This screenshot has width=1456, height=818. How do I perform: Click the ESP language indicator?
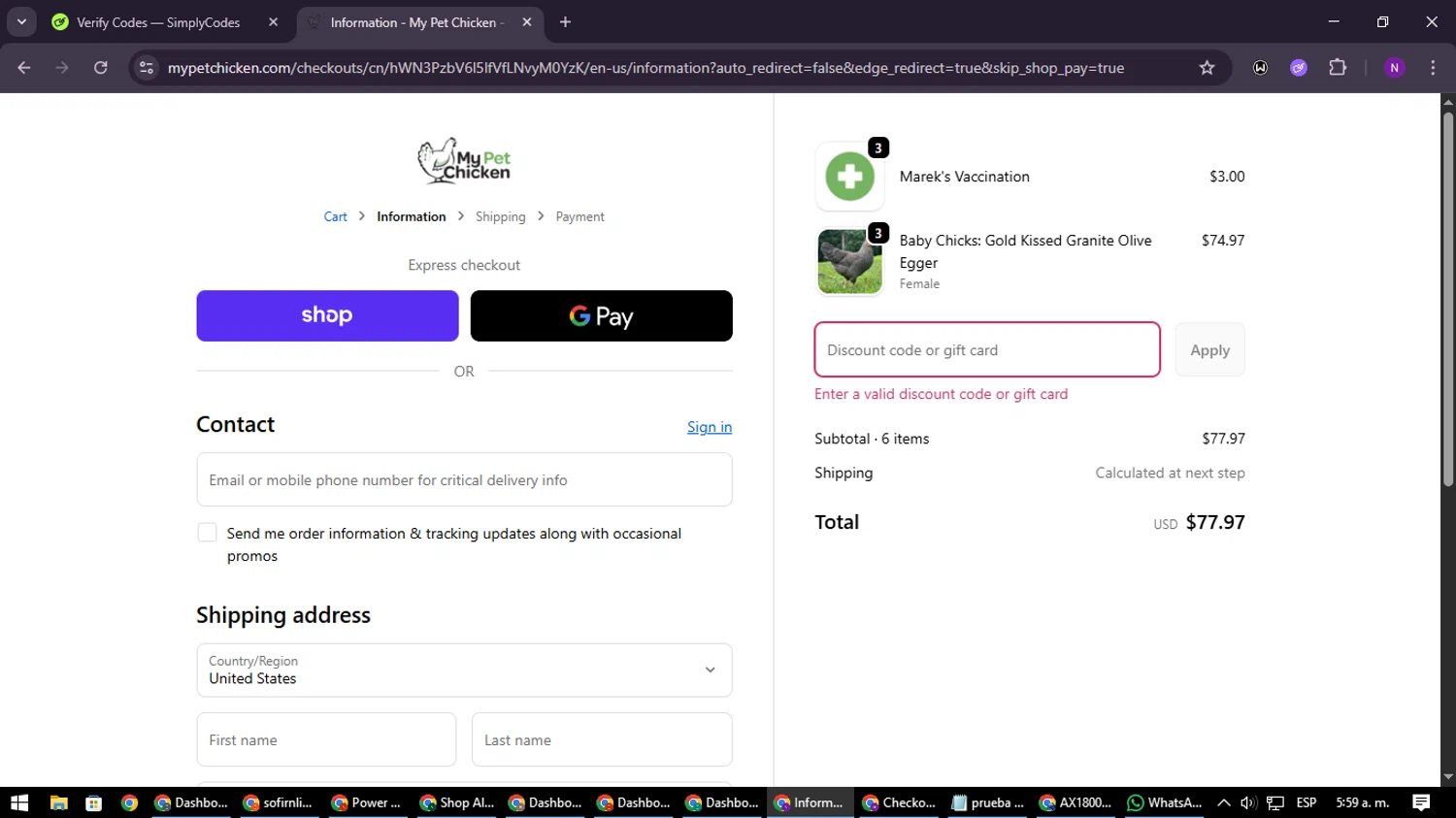[x=1307, y=802]
